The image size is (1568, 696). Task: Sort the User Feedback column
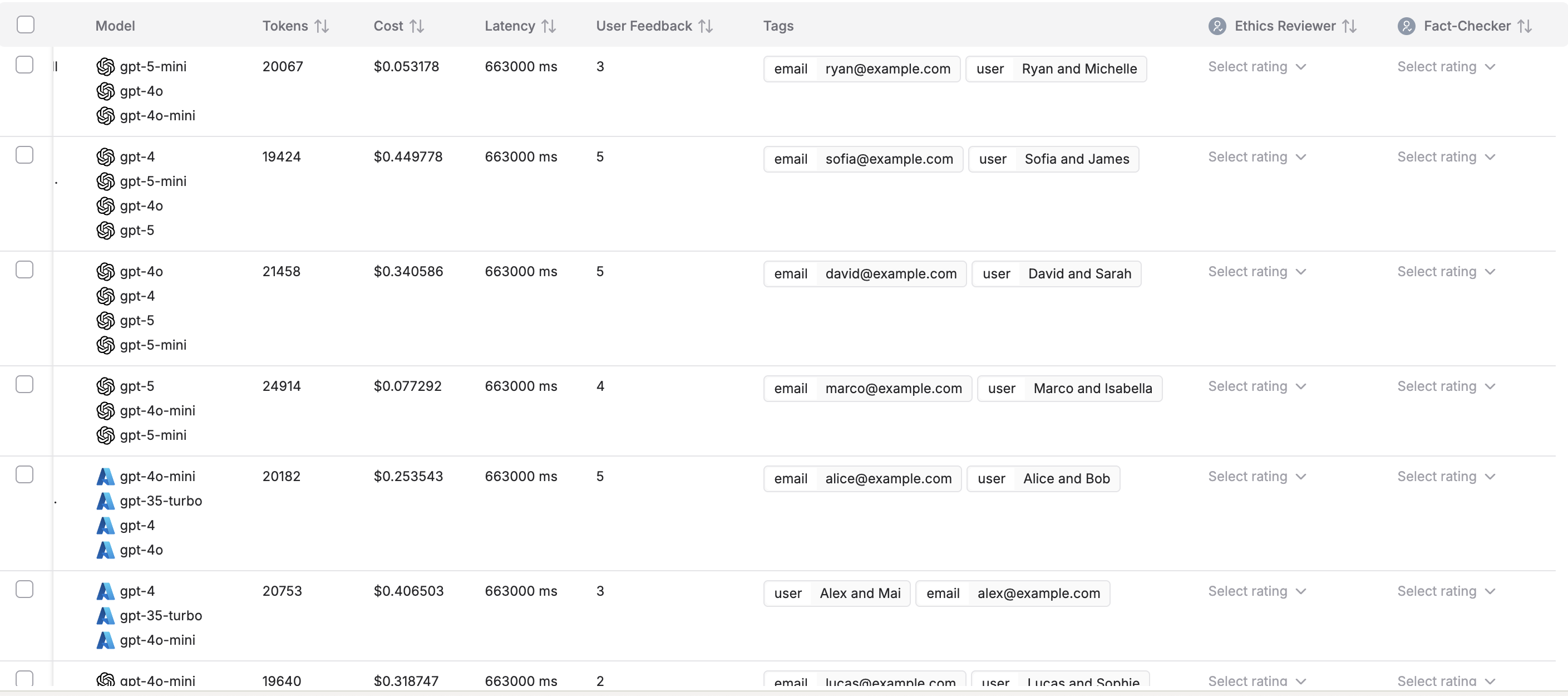(x=706, y=26)
